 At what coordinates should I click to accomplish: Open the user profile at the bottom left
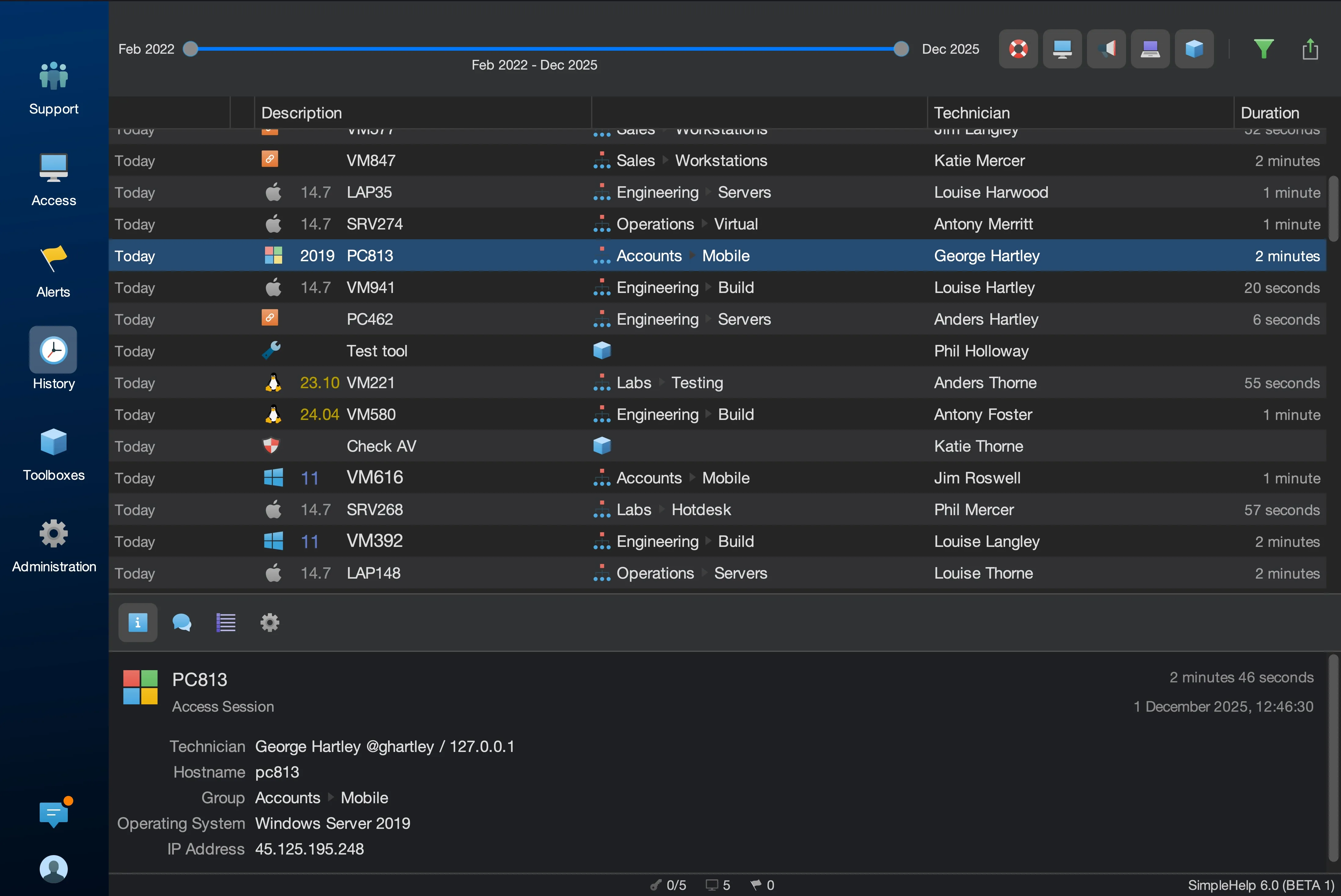[x=53, y=869]
